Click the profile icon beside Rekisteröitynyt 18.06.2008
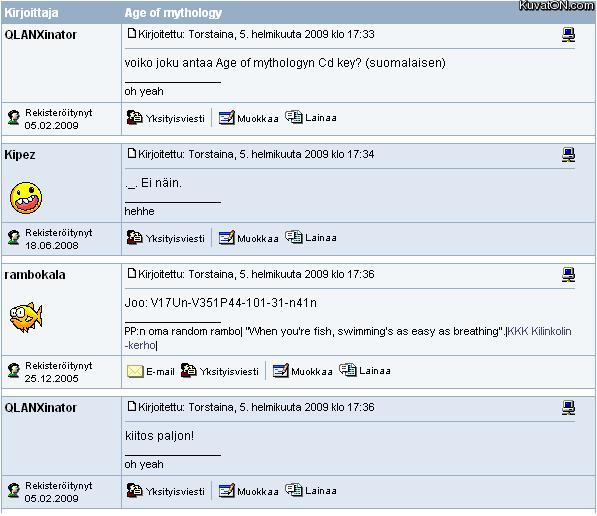Screen dimensions: 597x516 pyautogui.click(x=14, y=238)
